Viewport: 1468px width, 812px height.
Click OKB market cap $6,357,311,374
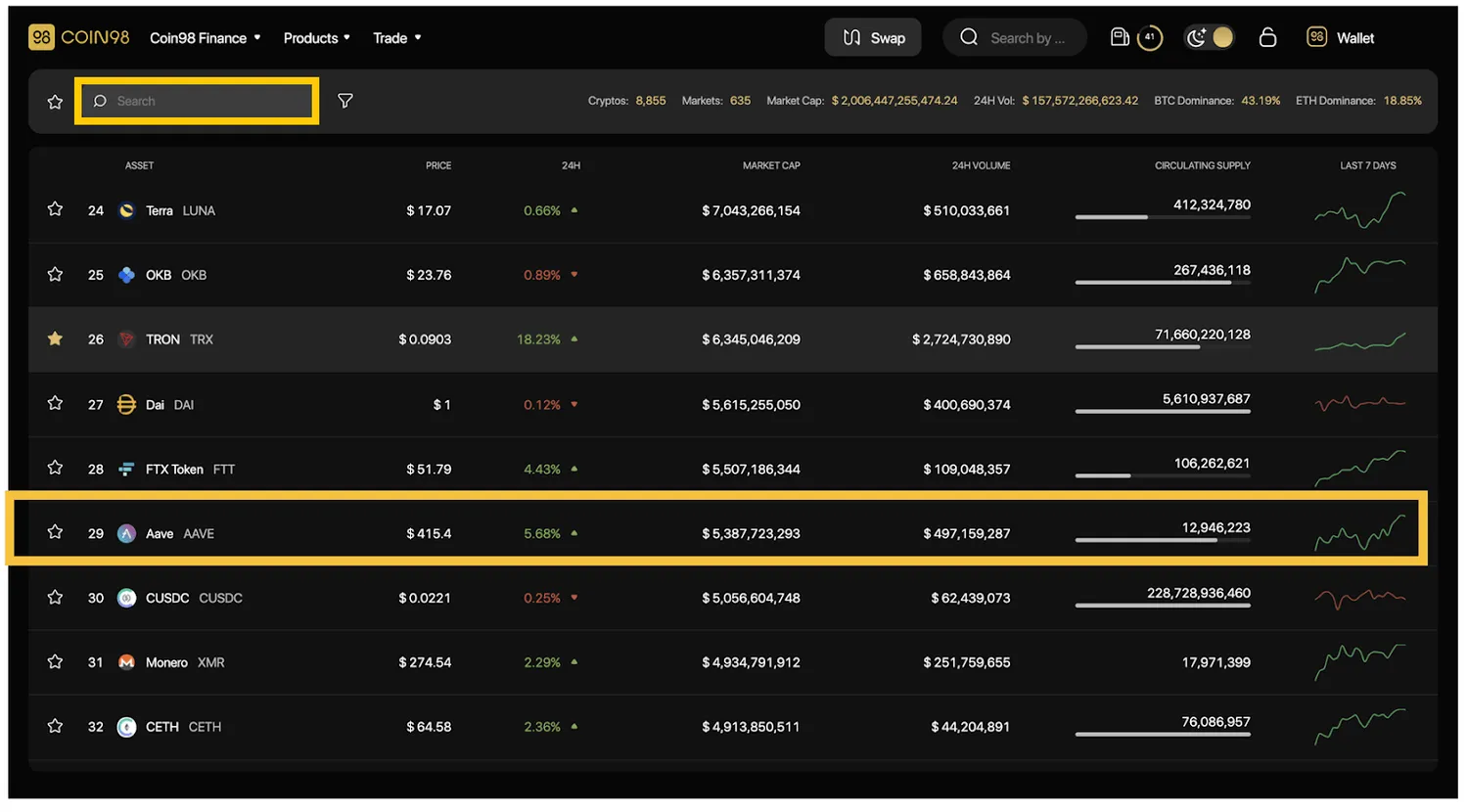pyautogui.click(x=751, y=275)
